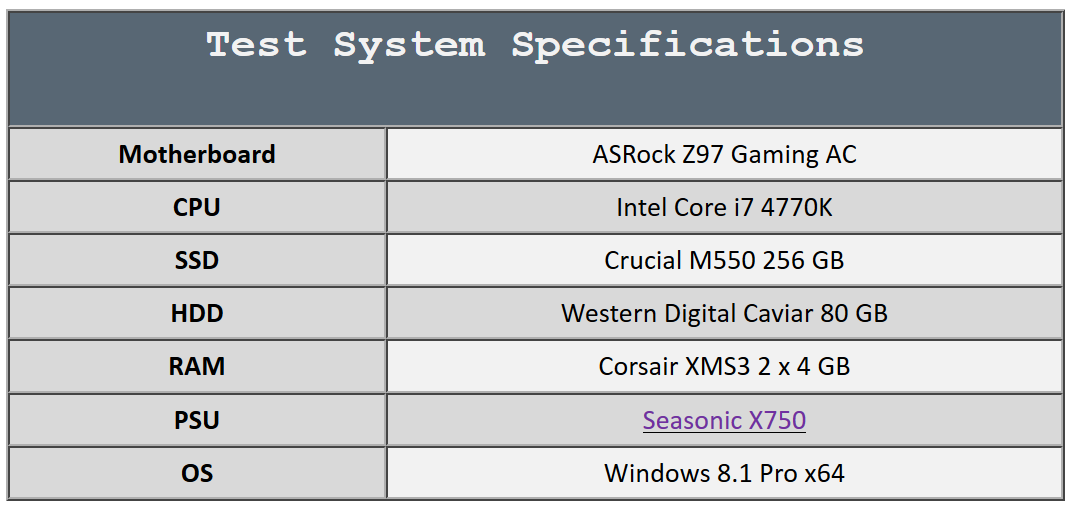
Task: Click the ASRock Z97 Gaming AC cell
Action: pos(725,154)
